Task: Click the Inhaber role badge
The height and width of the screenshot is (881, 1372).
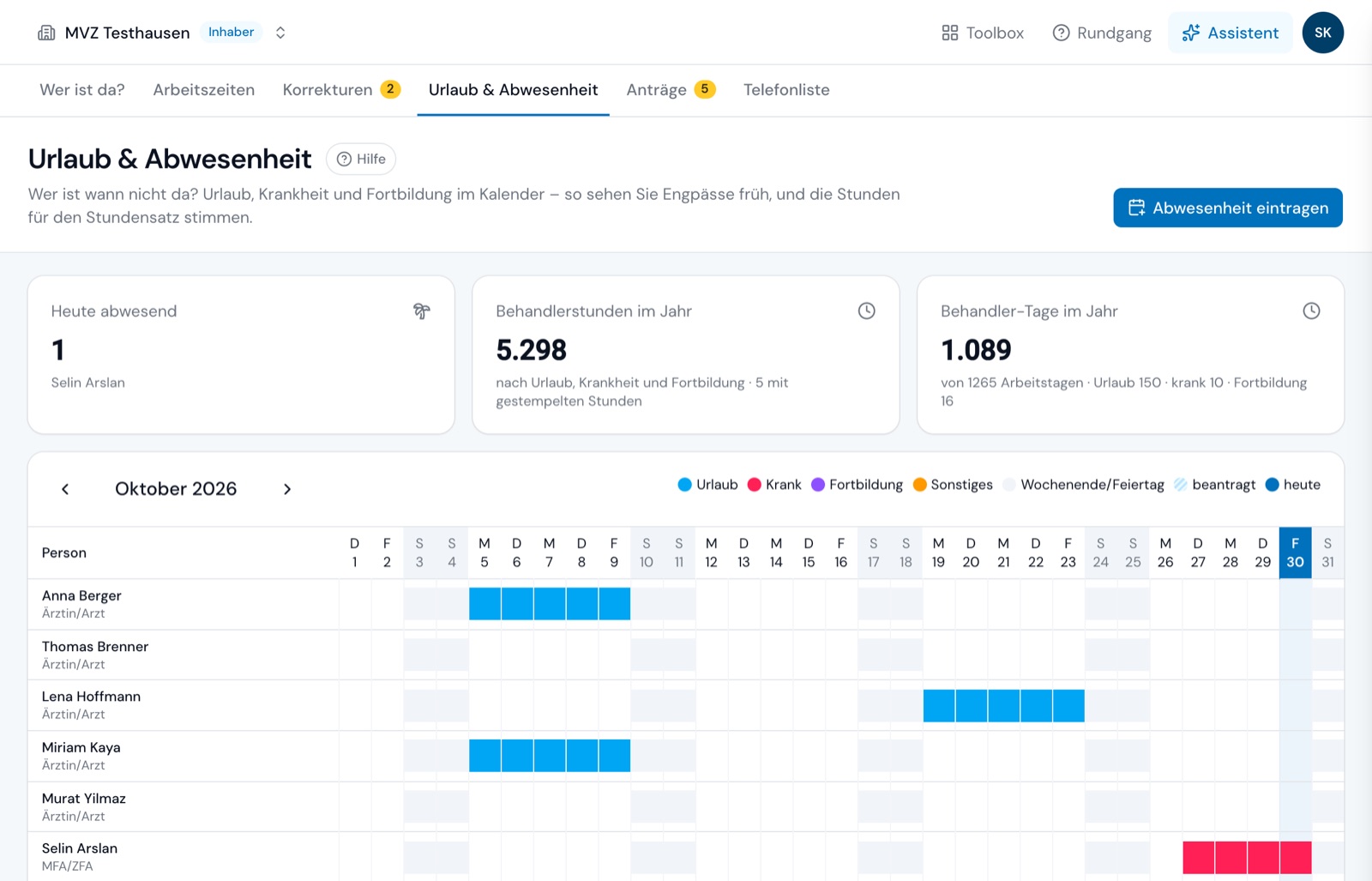Action: (231, 32)
